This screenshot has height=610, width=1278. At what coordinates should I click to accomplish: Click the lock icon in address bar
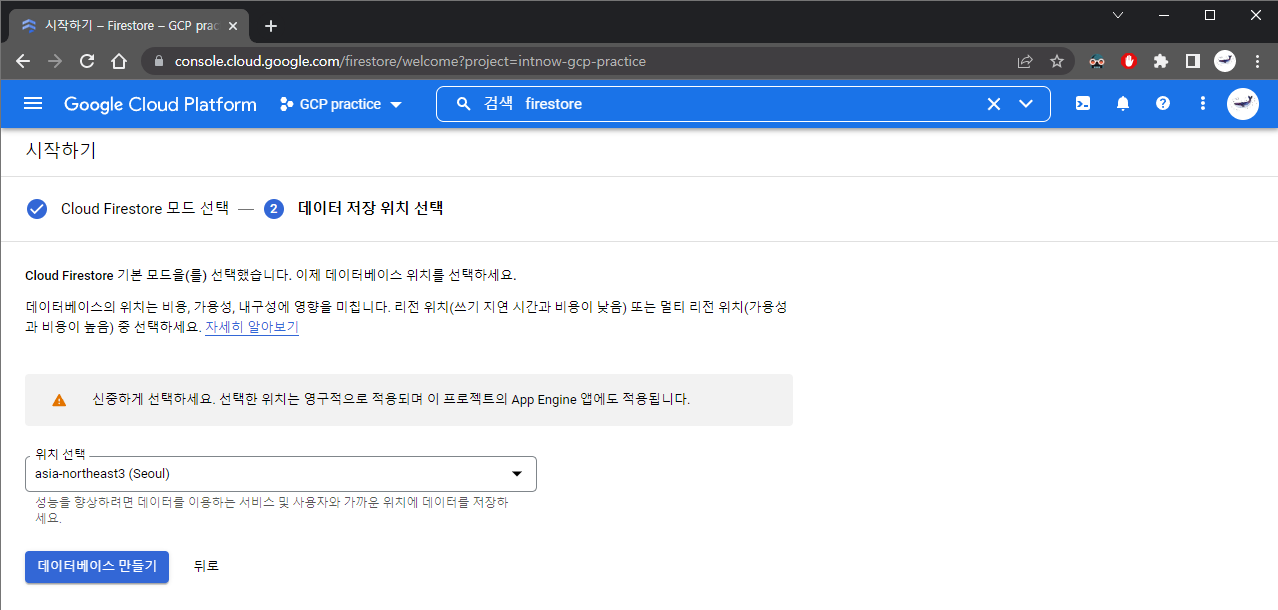(158, 61)
